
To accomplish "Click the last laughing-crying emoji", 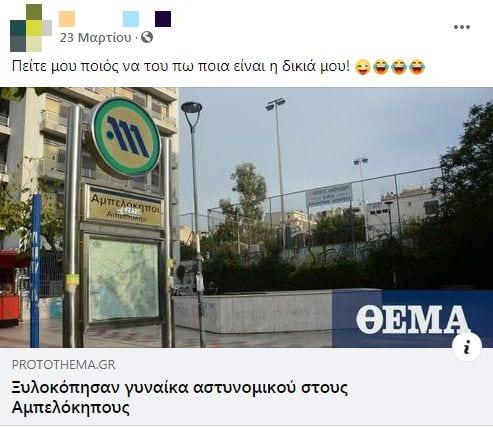I will (417, 67).
